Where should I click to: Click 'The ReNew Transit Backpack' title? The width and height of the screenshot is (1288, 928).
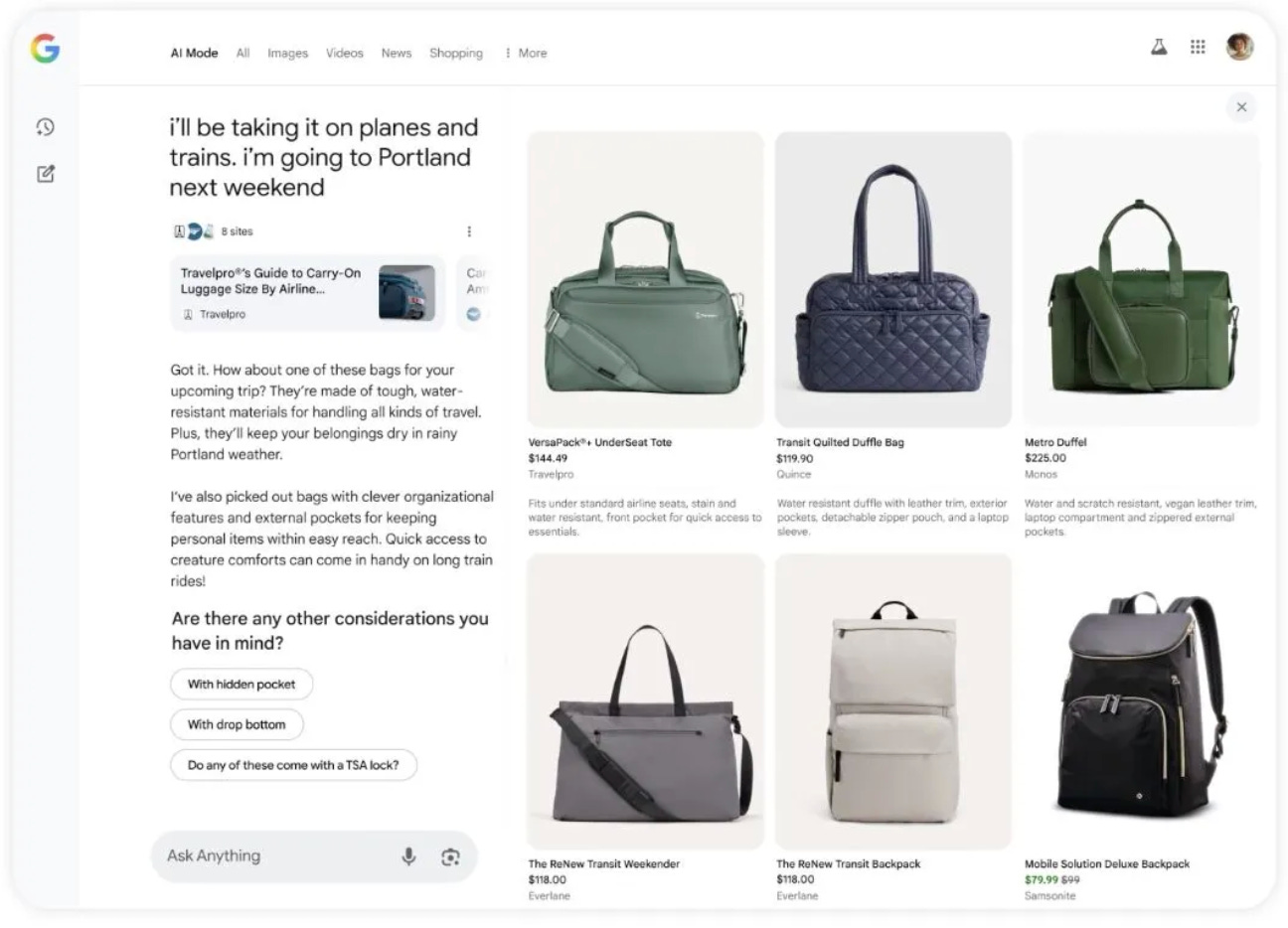[x=849, y=864]
